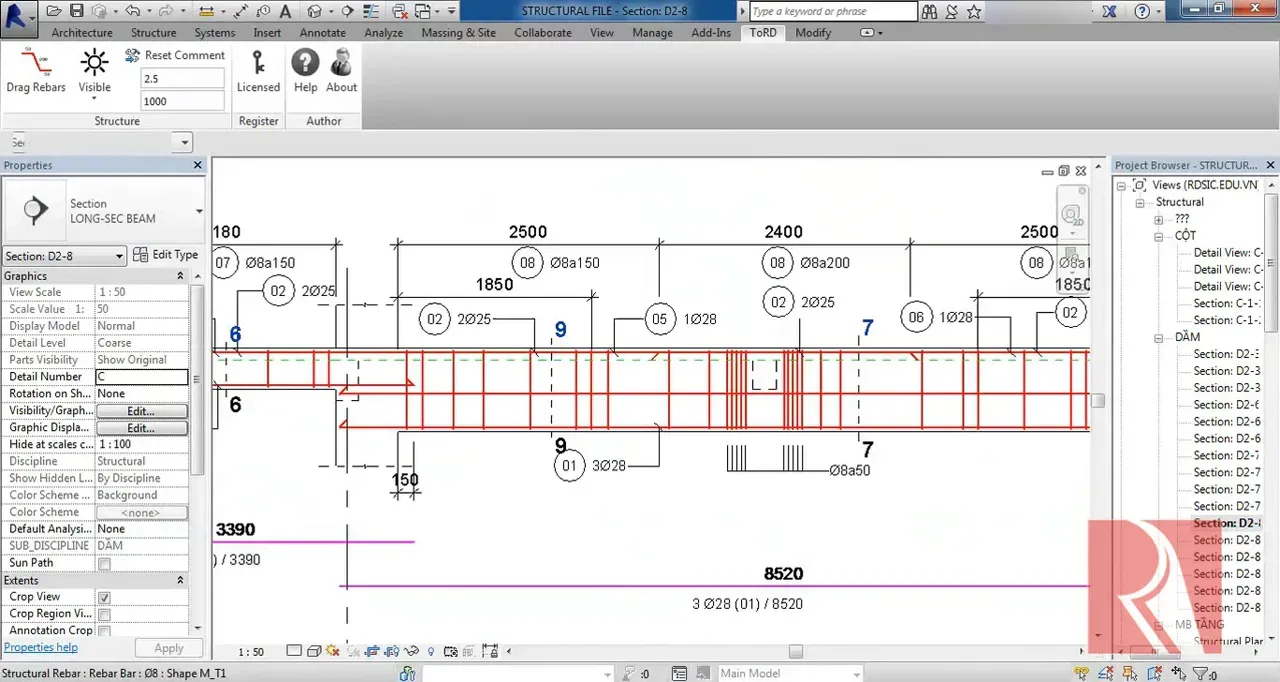Click the filter icon in status bar
Viewport: 1280px width, 682px height.
tap(1201, 674)
